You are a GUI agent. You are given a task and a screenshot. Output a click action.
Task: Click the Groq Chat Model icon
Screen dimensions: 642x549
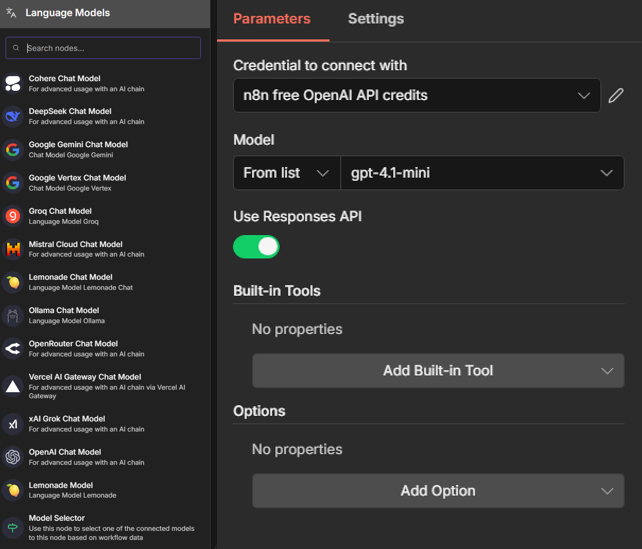tap(13, 216)
